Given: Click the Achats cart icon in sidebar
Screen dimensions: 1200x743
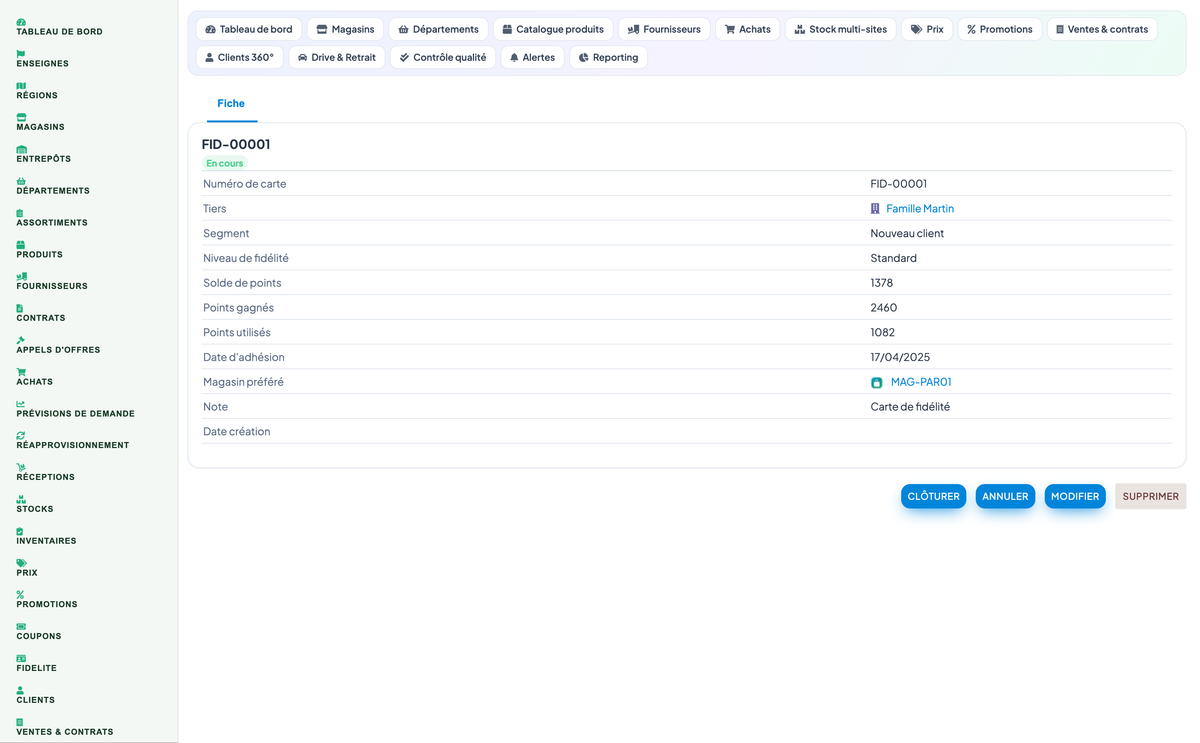Looking at the screenshot, I should pyautogui.click(x=21, y=372).
